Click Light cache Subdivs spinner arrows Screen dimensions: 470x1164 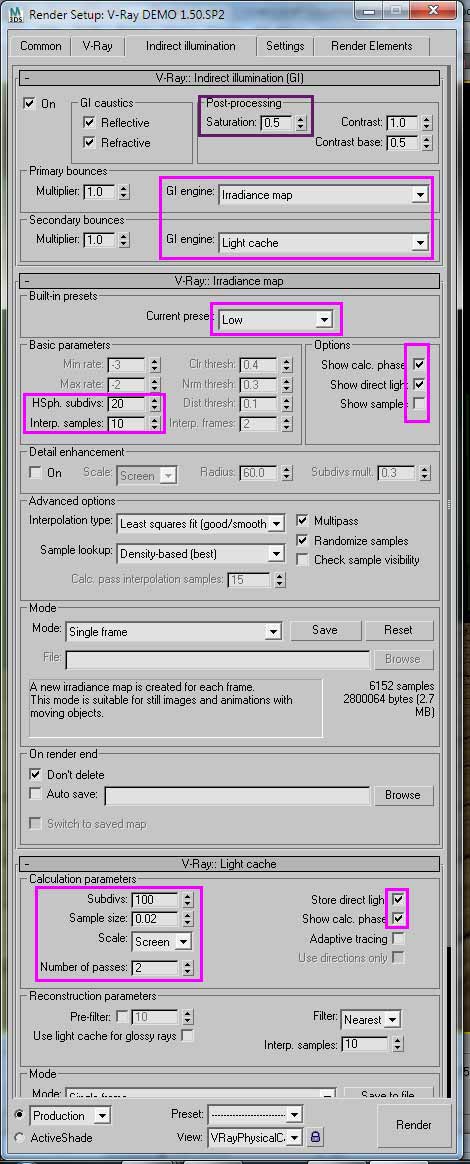[x=187, y=899]
